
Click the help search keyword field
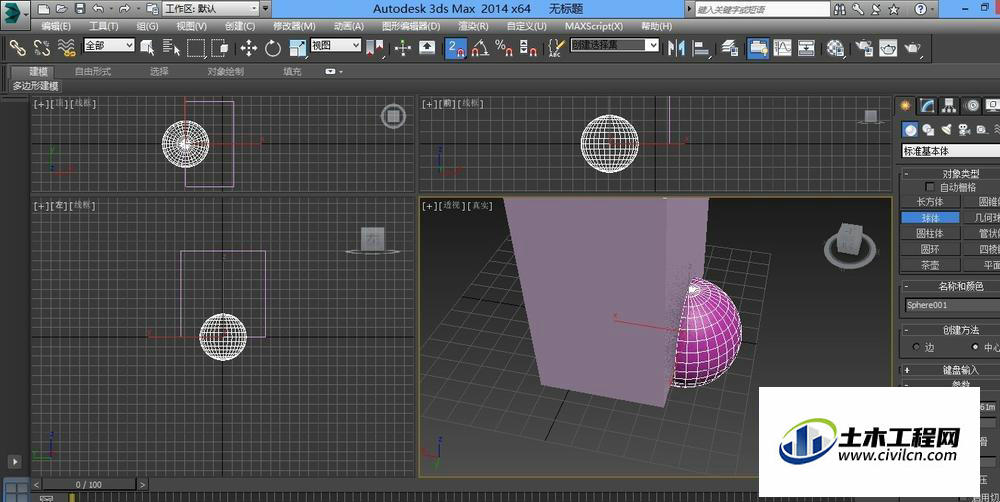tap(762, 9)
